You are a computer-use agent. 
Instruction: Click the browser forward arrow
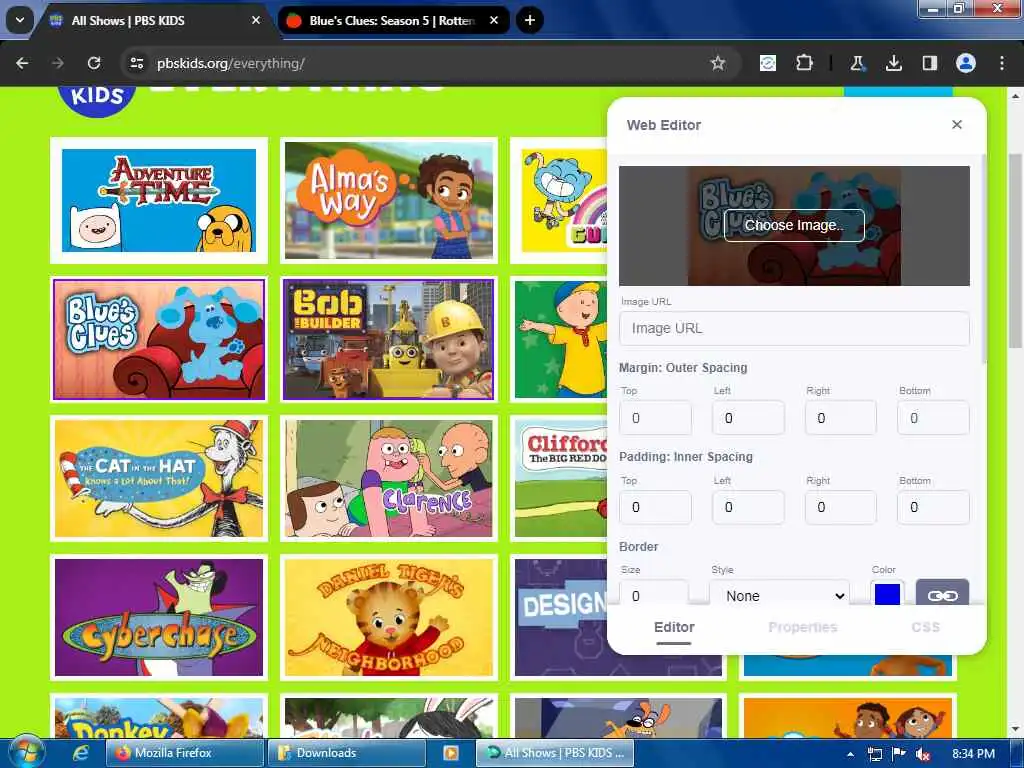58,63
